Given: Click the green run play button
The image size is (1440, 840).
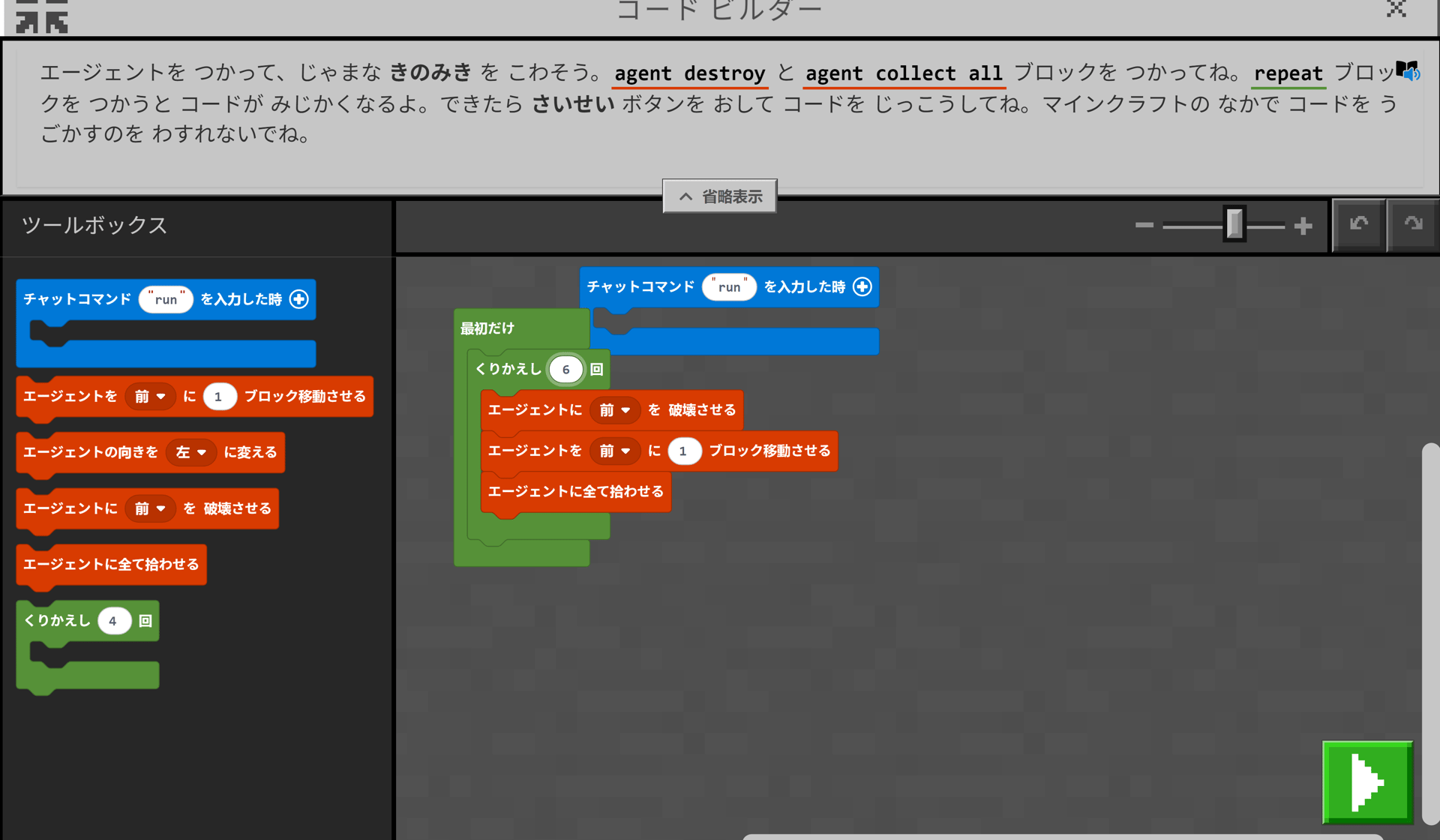Looking at the screenshot, I should pos(1367,782).
